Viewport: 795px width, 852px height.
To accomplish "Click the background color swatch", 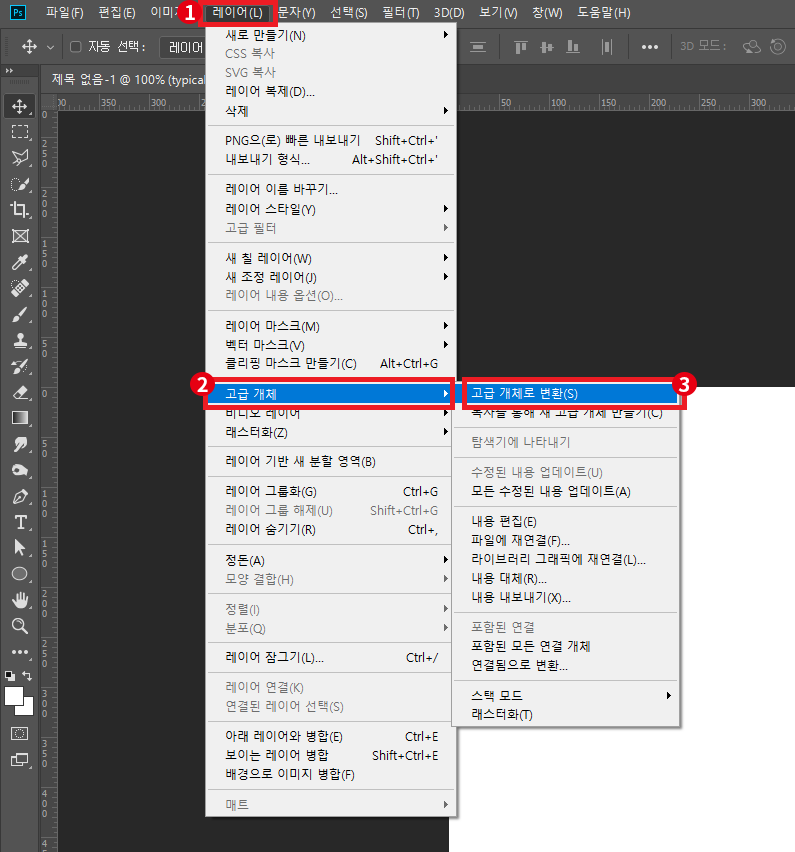I will pyautogui.click(x=27, y=708).
